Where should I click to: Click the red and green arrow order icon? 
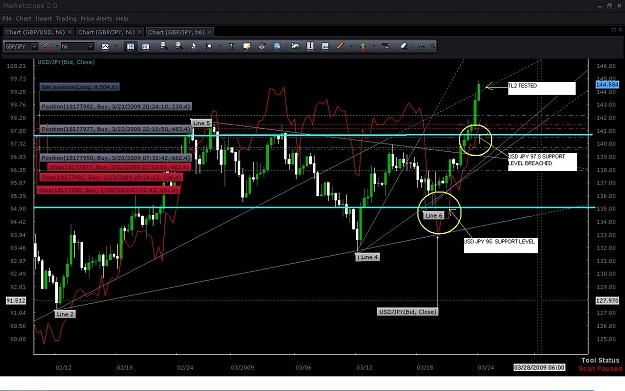[x=363, y=47]
